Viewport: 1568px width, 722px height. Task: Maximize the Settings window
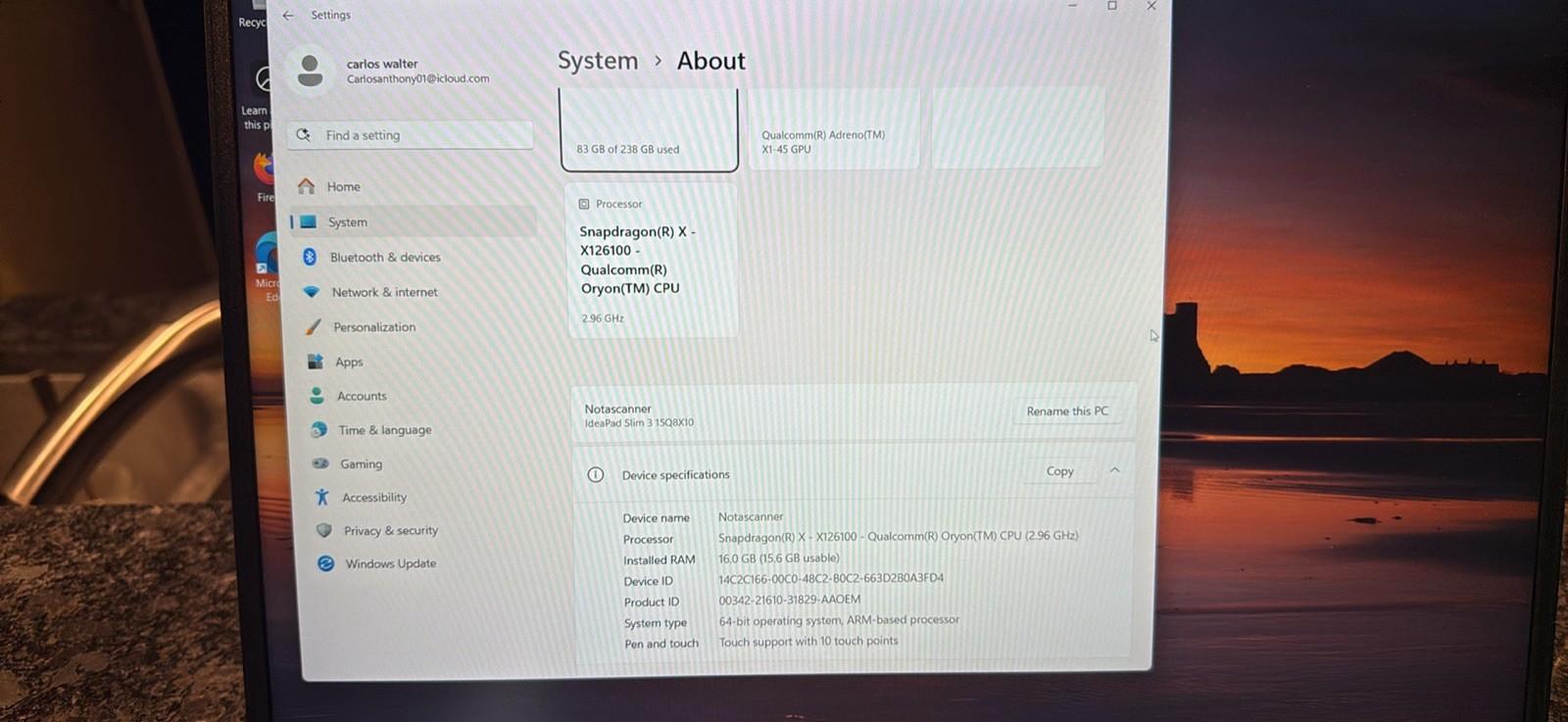[1112, 6]
